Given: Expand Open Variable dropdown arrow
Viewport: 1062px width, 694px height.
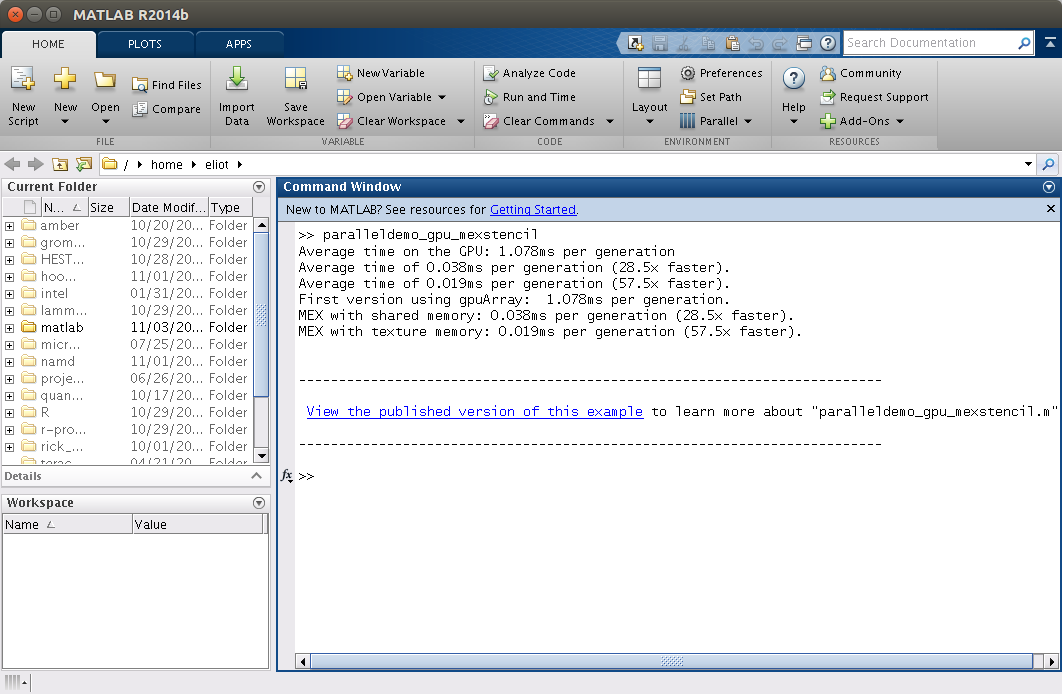Looking at the screenshot, I should coord(442,97).
